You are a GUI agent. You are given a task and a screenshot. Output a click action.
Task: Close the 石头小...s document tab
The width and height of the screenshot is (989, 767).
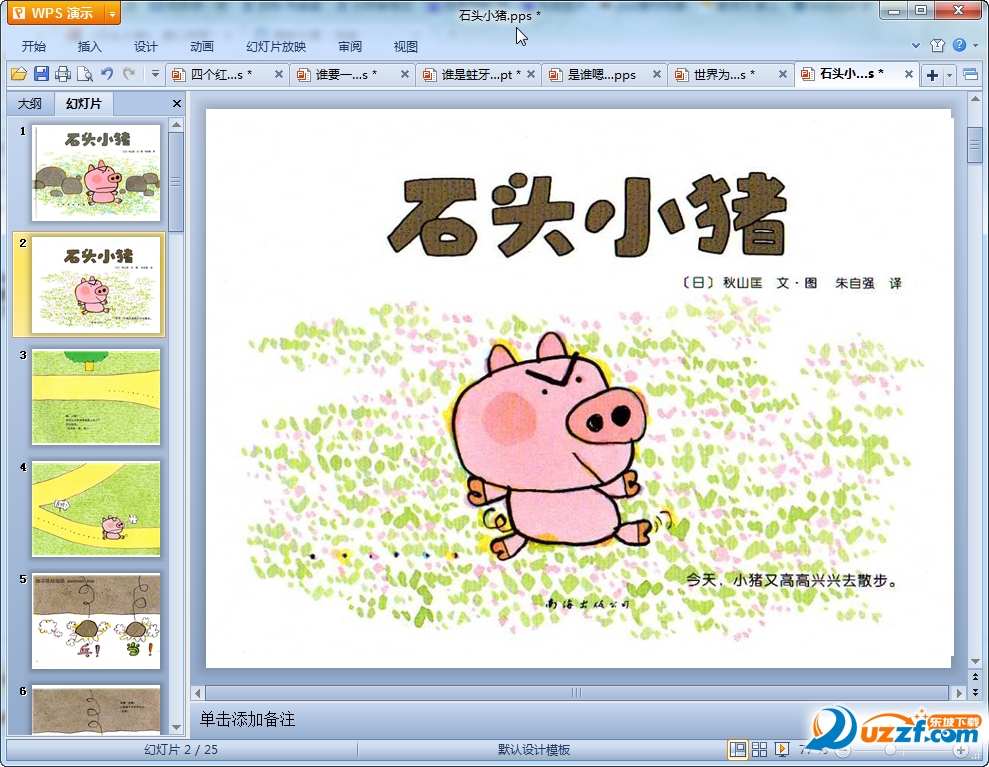(x=908, y=74)
